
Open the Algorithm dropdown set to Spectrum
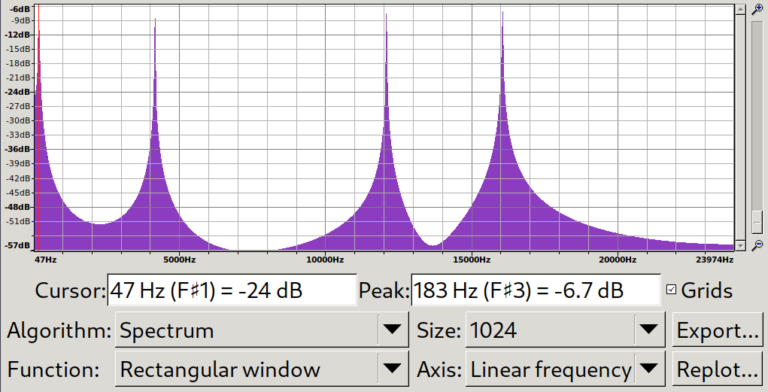click(262, 330)
